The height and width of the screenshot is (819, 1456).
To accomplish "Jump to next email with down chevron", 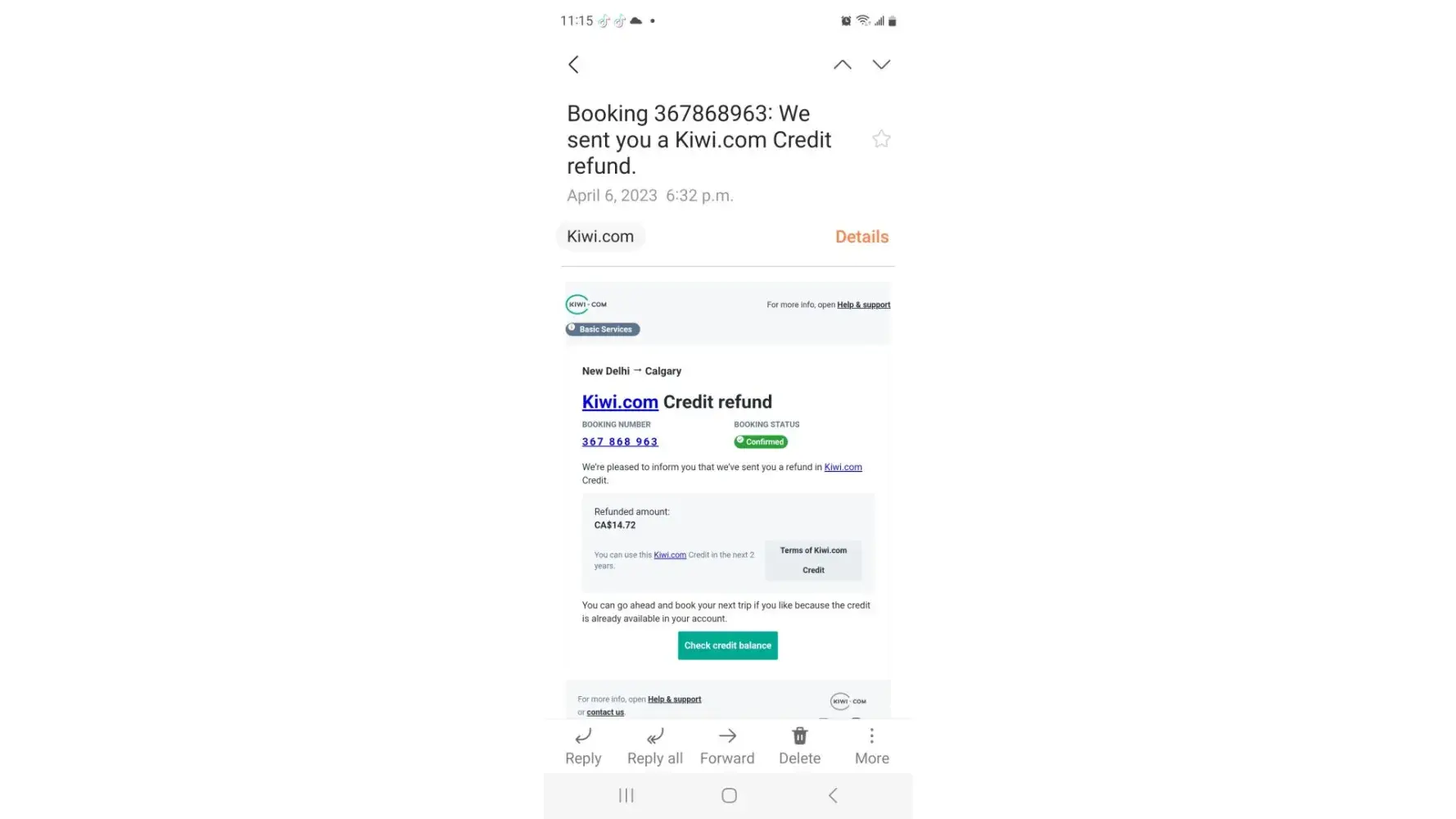I will tap(881, 65).
